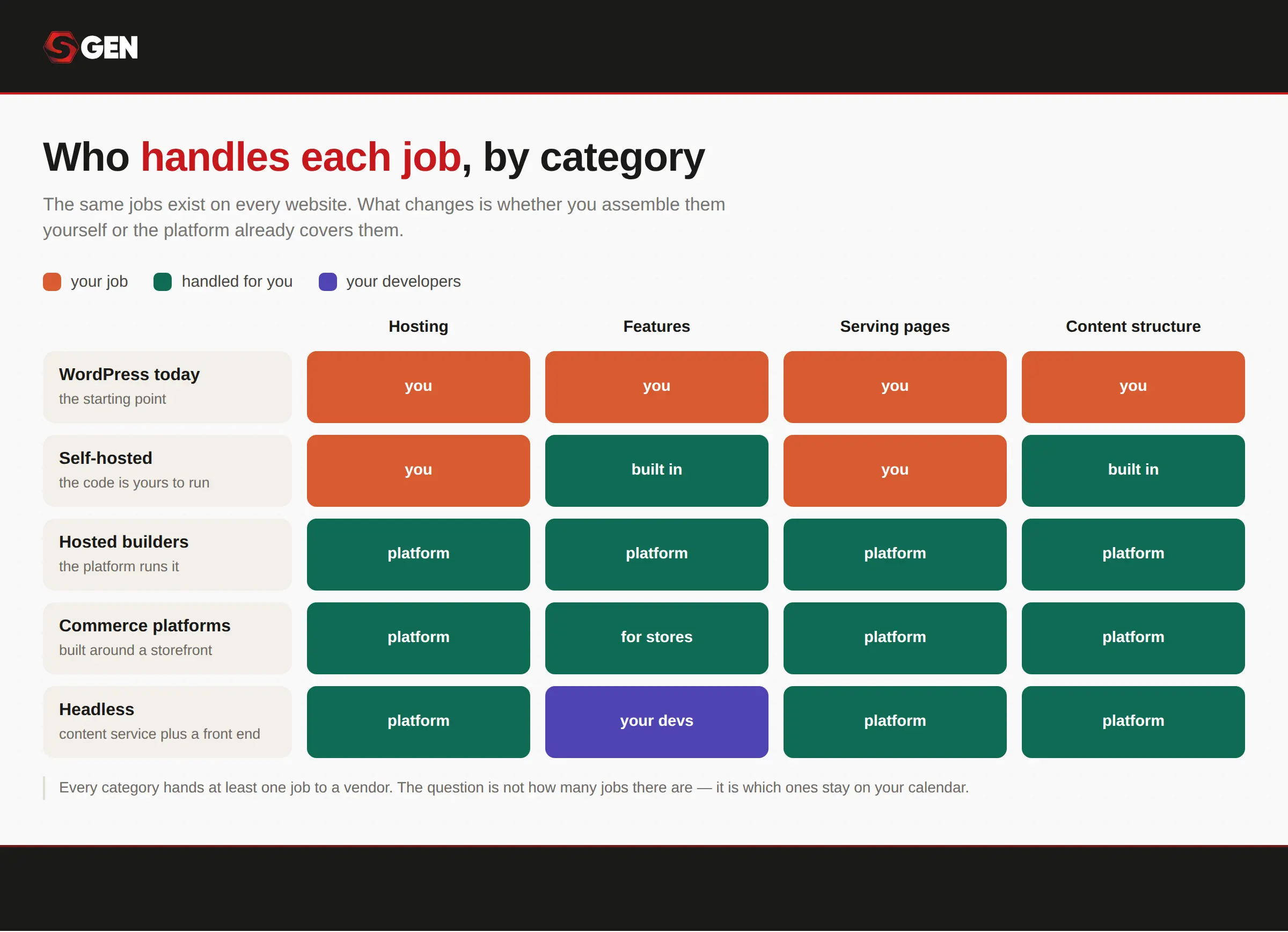This screenshot has height=932, width=1288.
Task: Click the Headless Serving pages 'platform' cell
Action: point(895,722)
